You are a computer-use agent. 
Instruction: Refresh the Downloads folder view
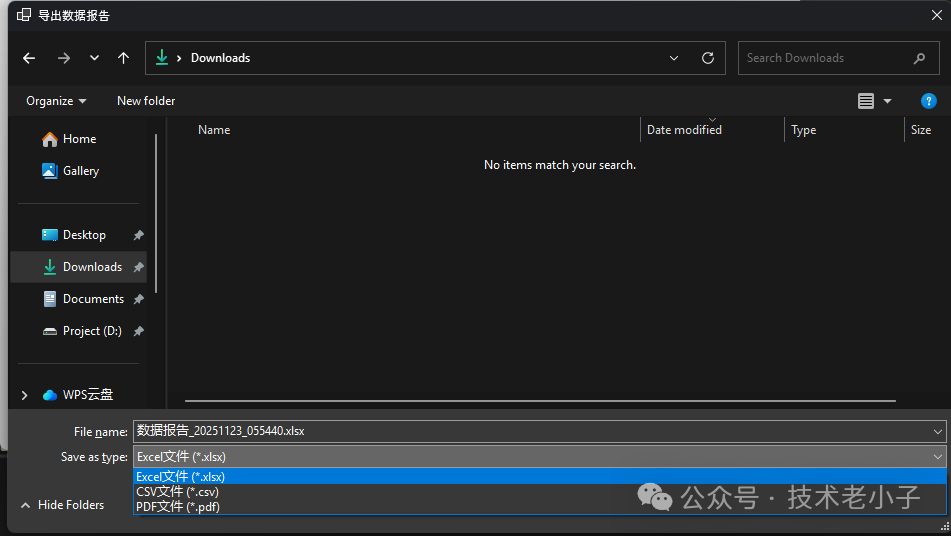[x=708, y=58]
